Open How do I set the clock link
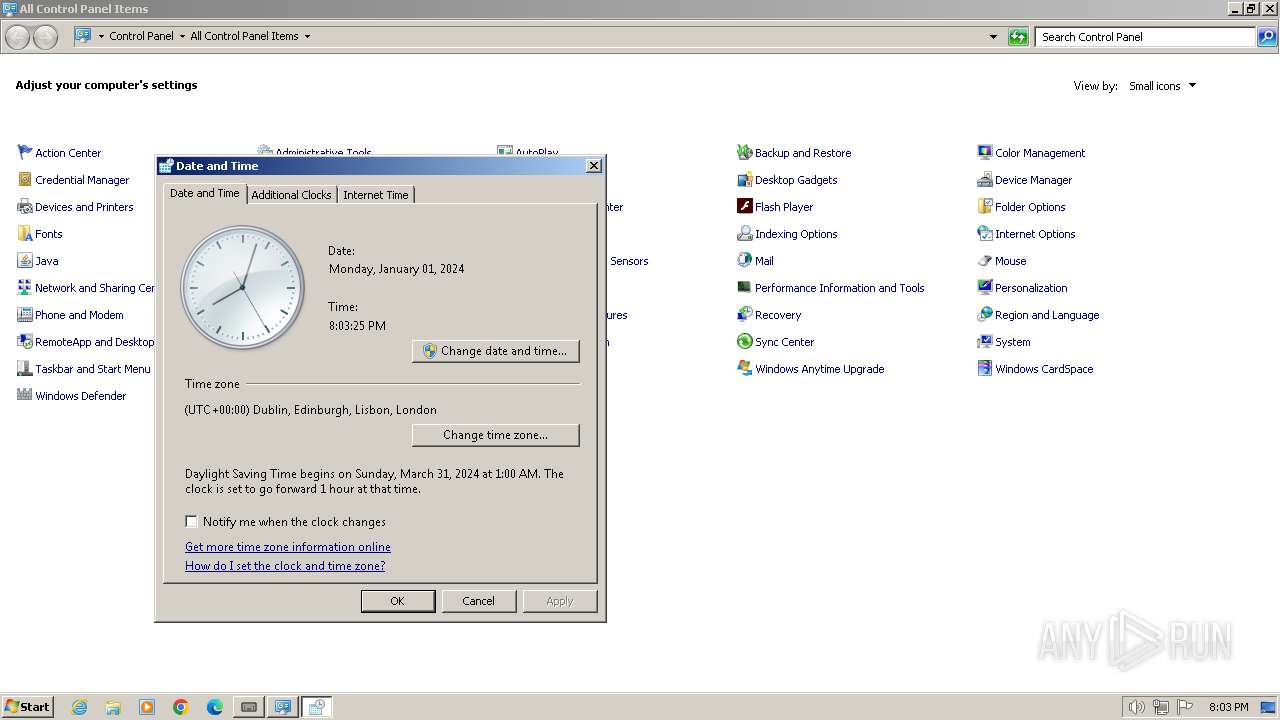Image resolution: width=1280 pixels, height=720 pixels. 285,566
